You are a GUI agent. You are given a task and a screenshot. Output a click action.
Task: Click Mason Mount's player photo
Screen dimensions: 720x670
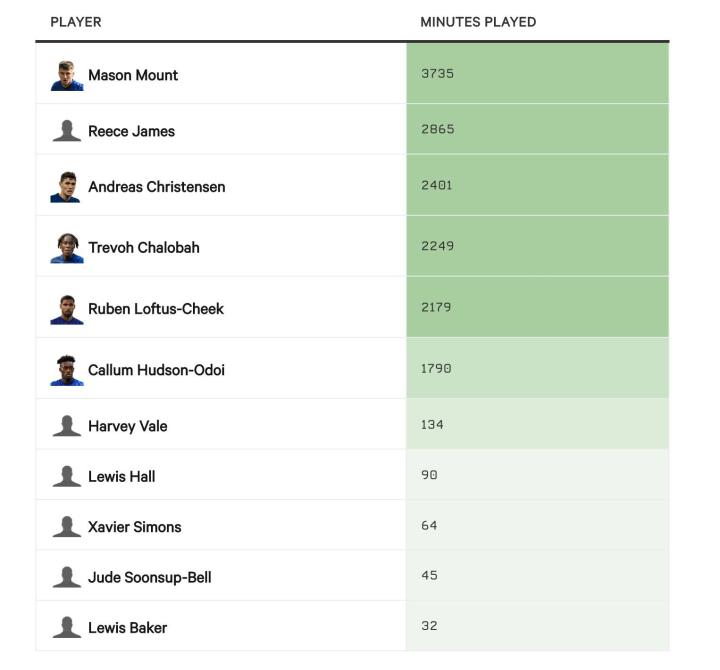(x=67, y=75)
